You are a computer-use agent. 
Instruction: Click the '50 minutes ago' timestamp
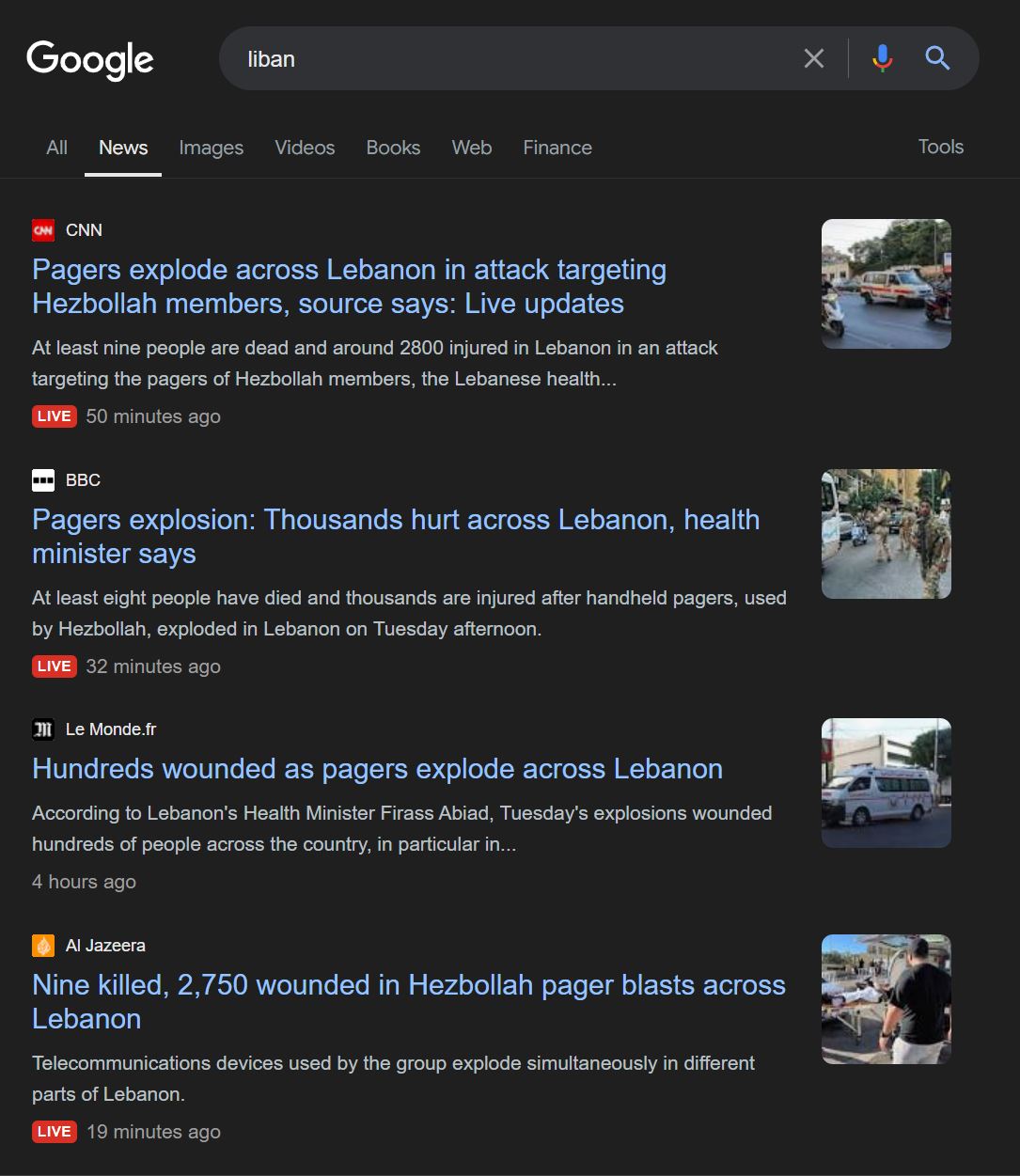point(153,416)
